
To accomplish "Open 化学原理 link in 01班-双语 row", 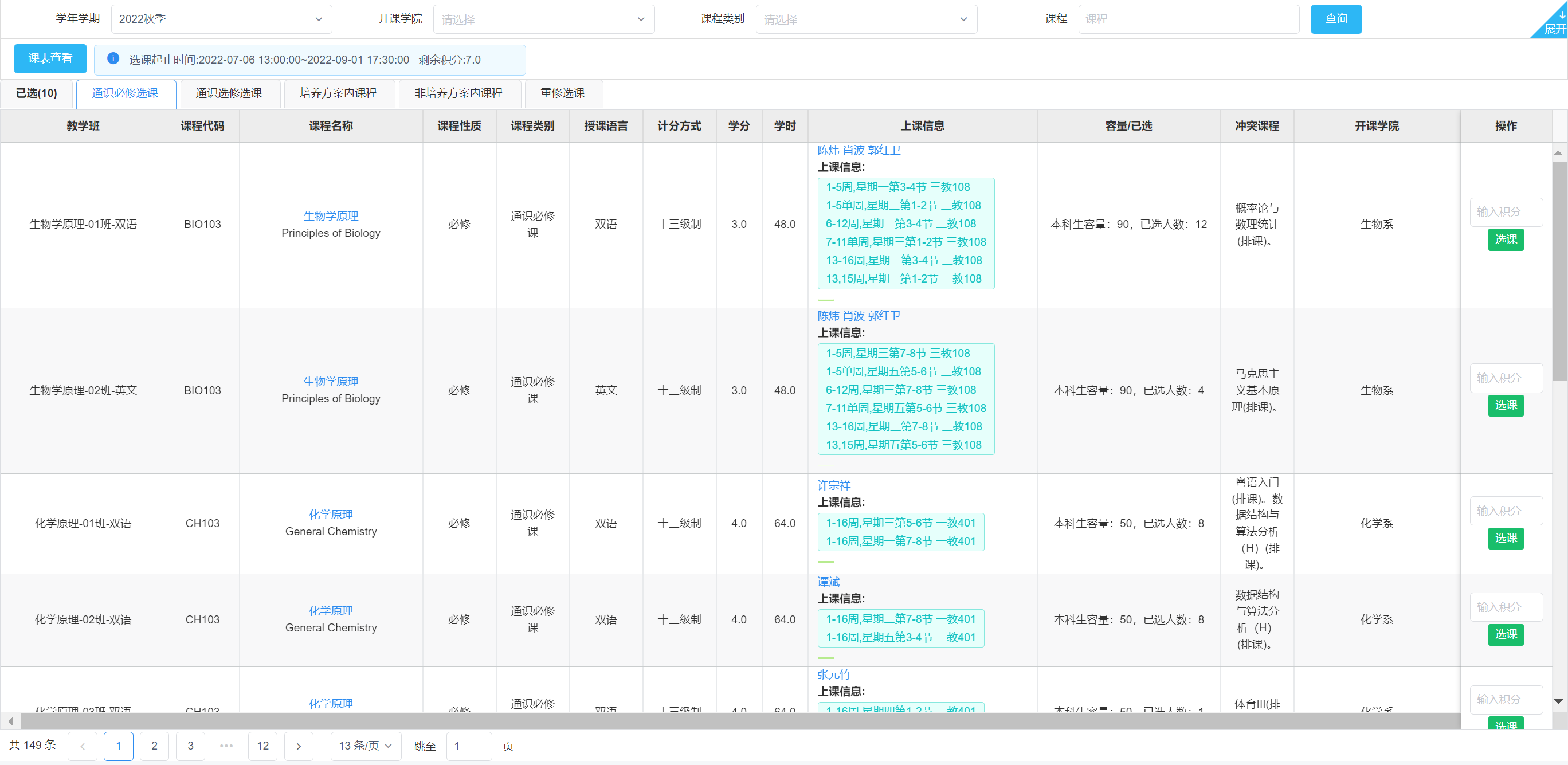I will point(331,515).
